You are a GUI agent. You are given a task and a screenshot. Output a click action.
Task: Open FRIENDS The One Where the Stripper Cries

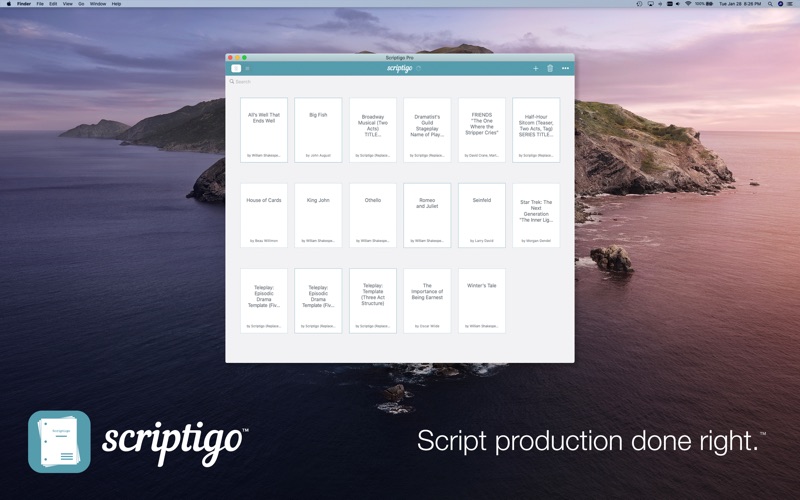[482, 130]
